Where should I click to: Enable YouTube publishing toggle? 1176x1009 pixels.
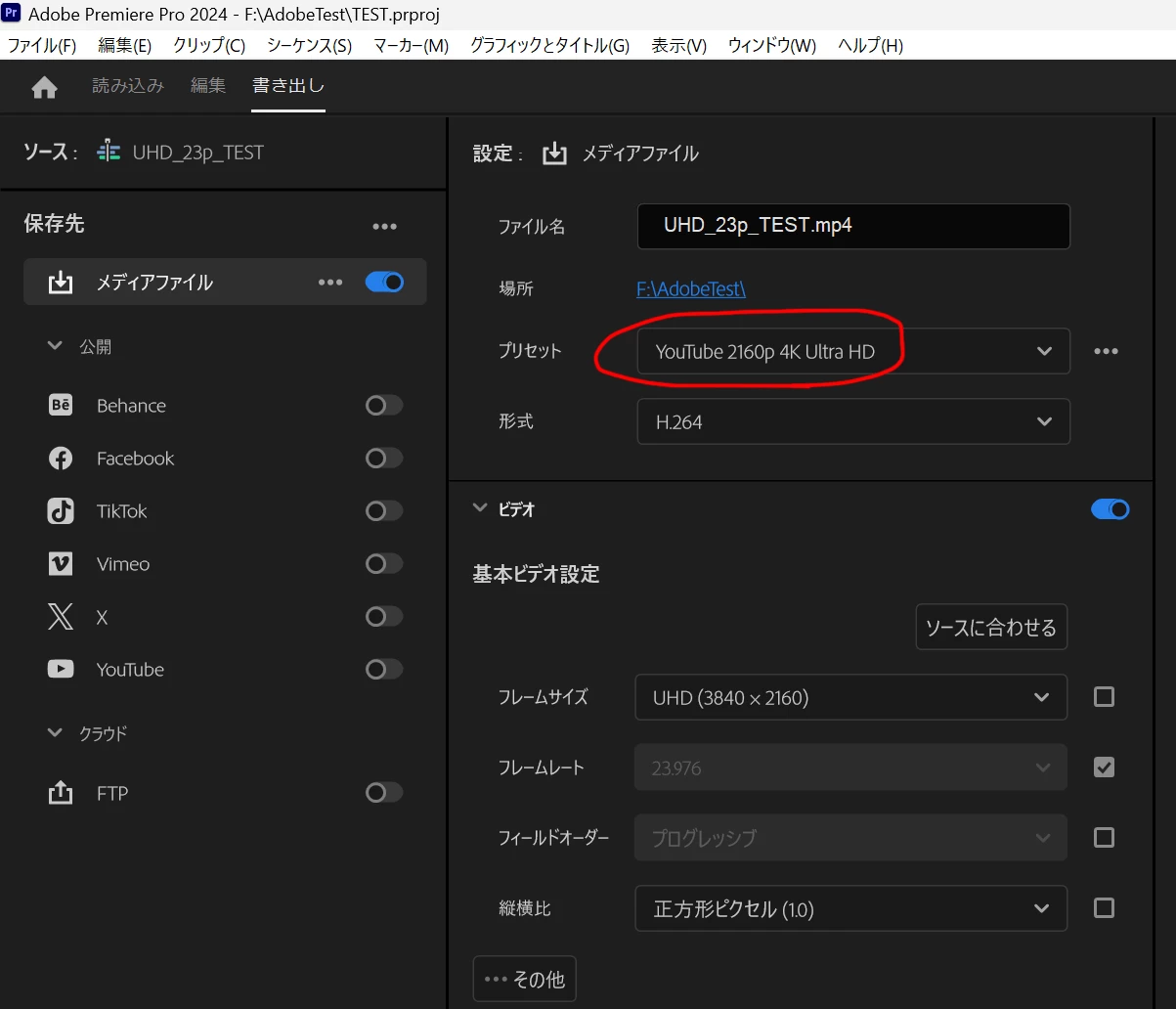click(x=384, y=669)
